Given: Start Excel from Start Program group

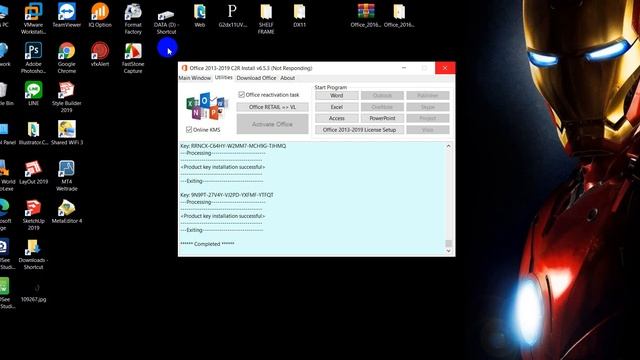Looking at the screenshot, I should (x=337, y=107).
